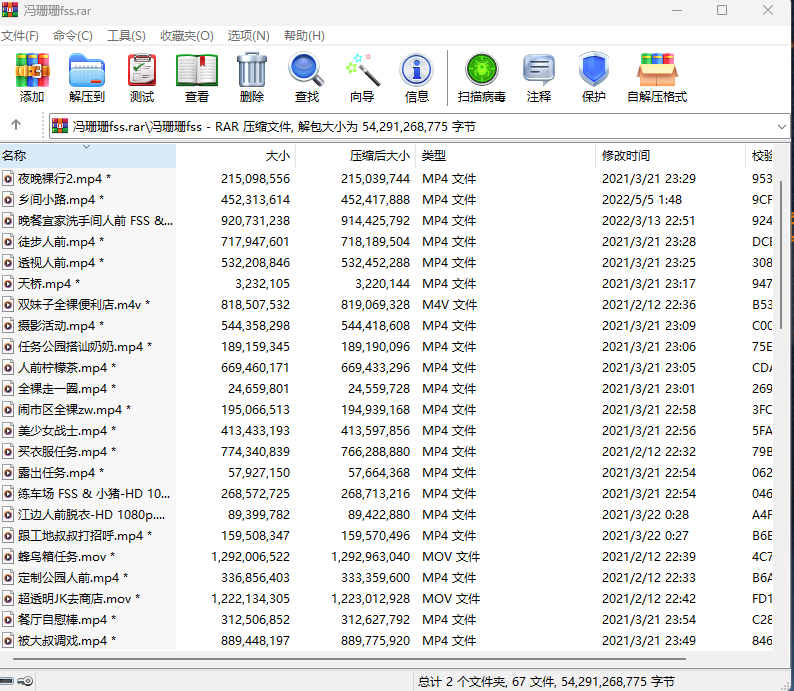Image resolution: width=794 pixels, height=691 pixels.
Task: Click the 校验 column header
Action: click(760, 155)
